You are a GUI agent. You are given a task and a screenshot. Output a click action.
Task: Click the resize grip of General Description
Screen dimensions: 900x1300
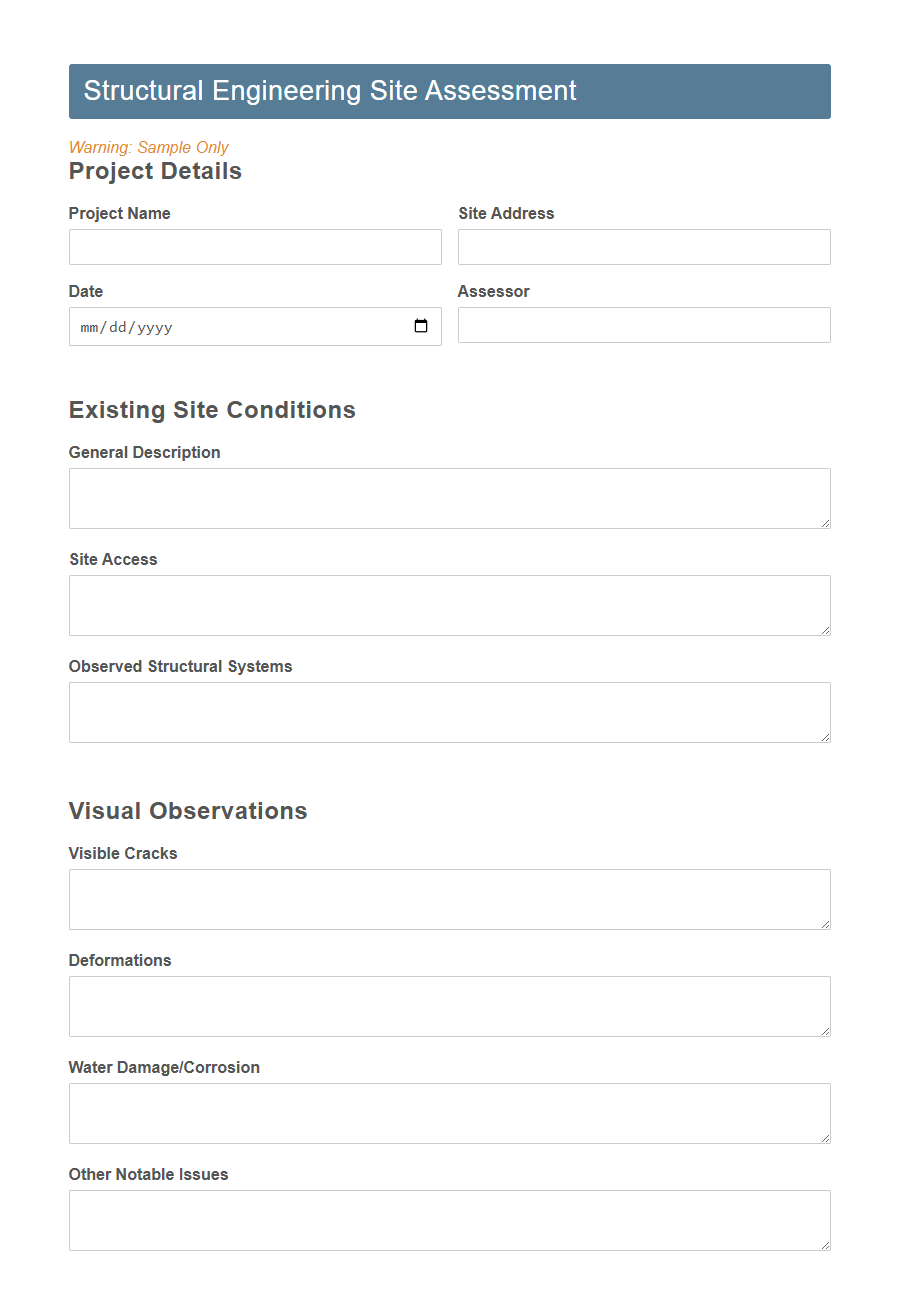click(x=826, y=525)
